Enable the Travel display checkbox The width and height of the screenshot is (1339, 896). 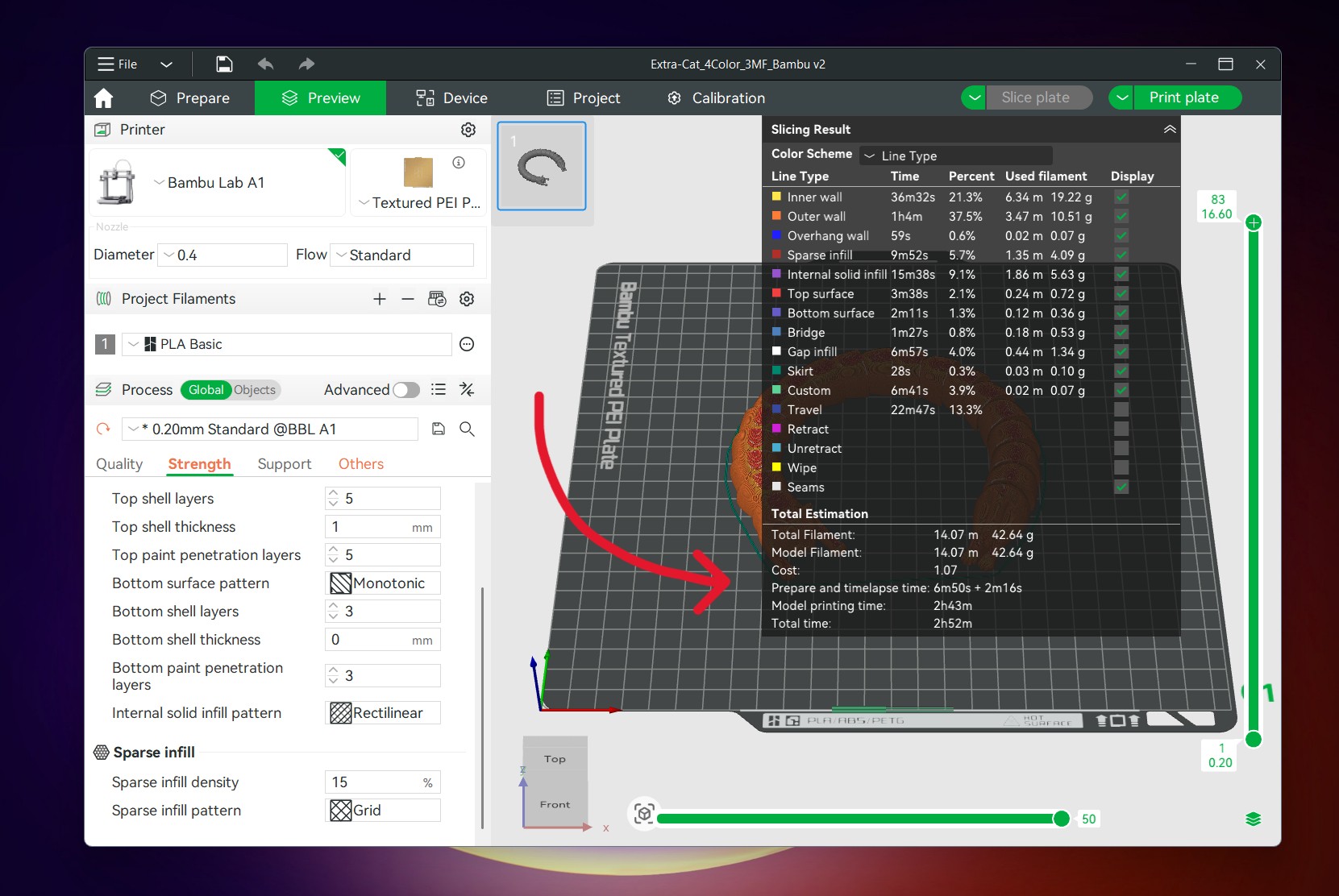click(1121, 409)
